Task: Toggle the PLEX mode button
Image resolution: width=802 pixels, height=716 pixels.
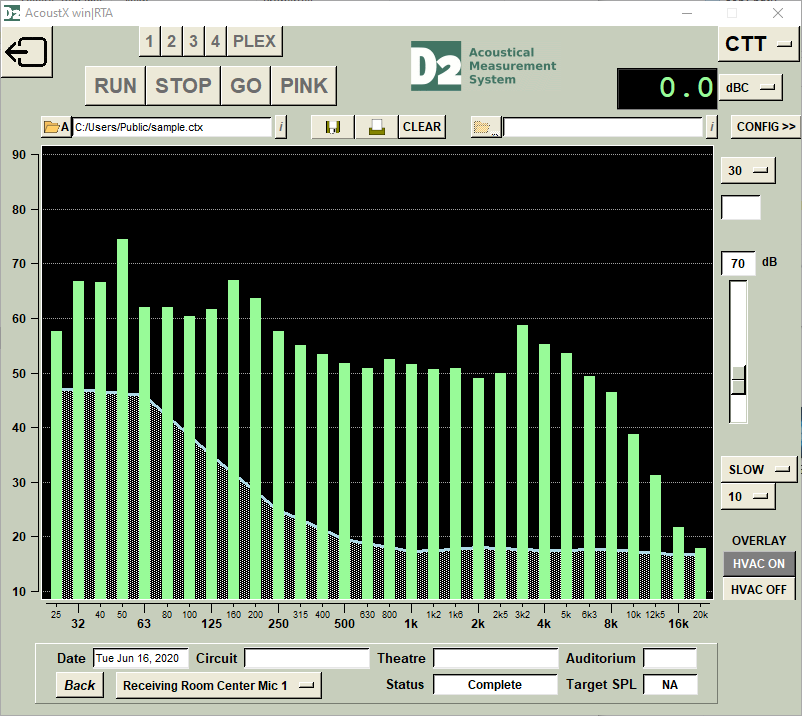Action: [x=254, y=41]
